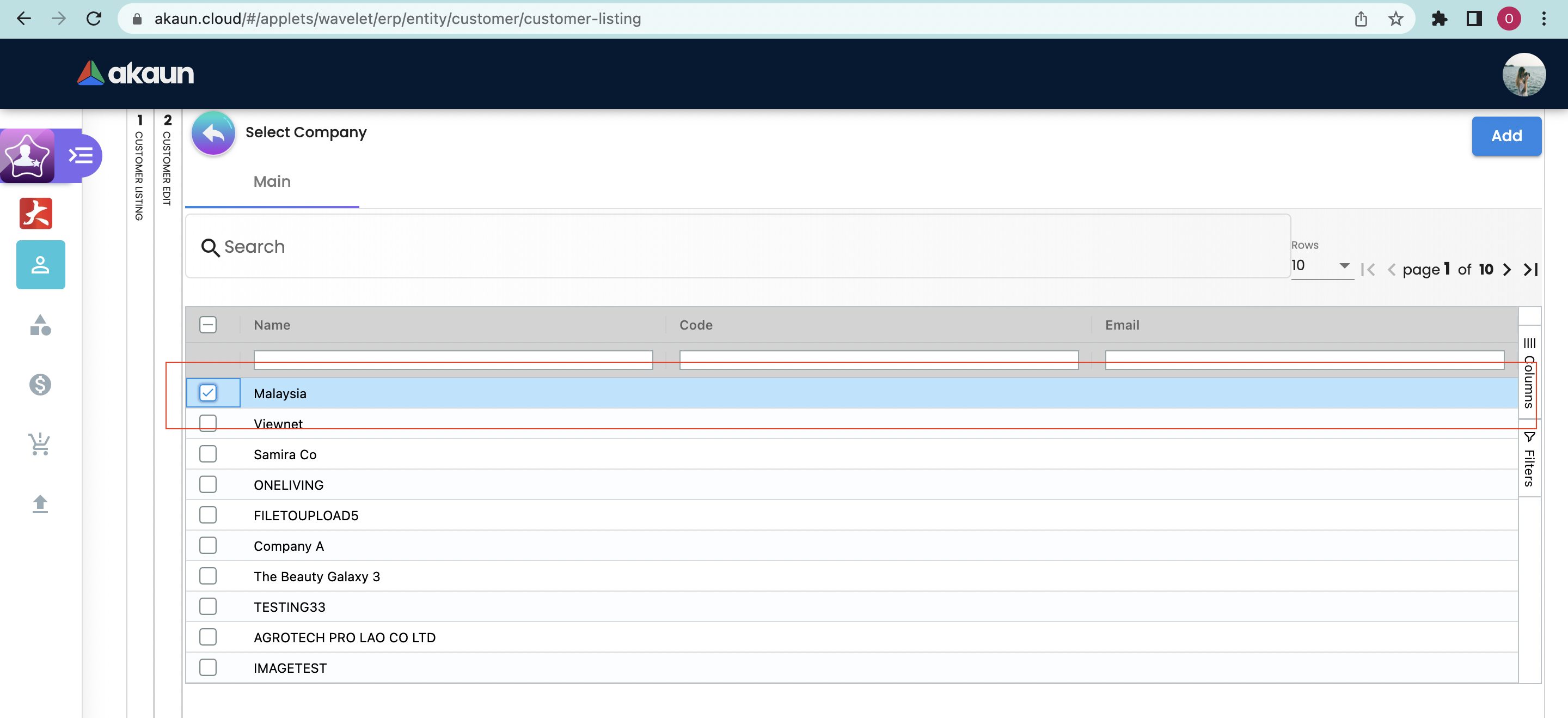Click the purple back arrow icon
This screenshot has width=1568, height=718.
213,133
